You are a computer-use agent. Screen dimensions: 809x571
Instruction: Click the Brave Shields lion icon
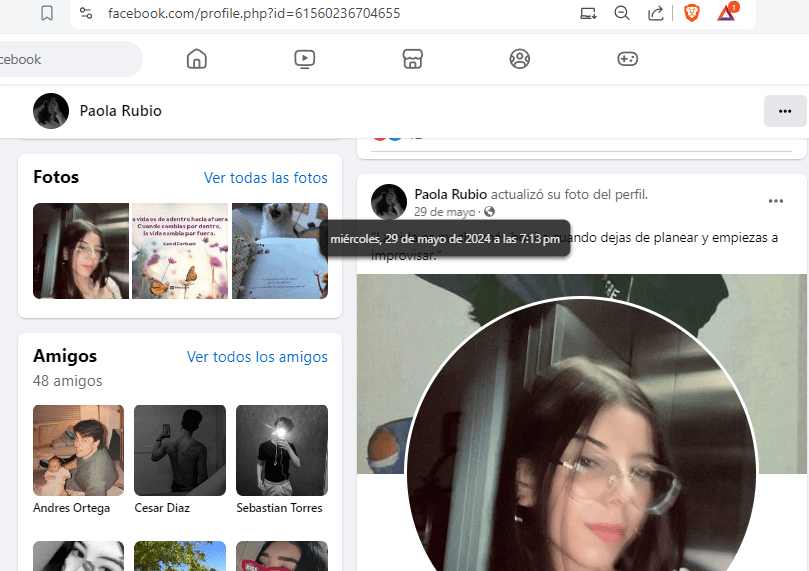[692, 13]
